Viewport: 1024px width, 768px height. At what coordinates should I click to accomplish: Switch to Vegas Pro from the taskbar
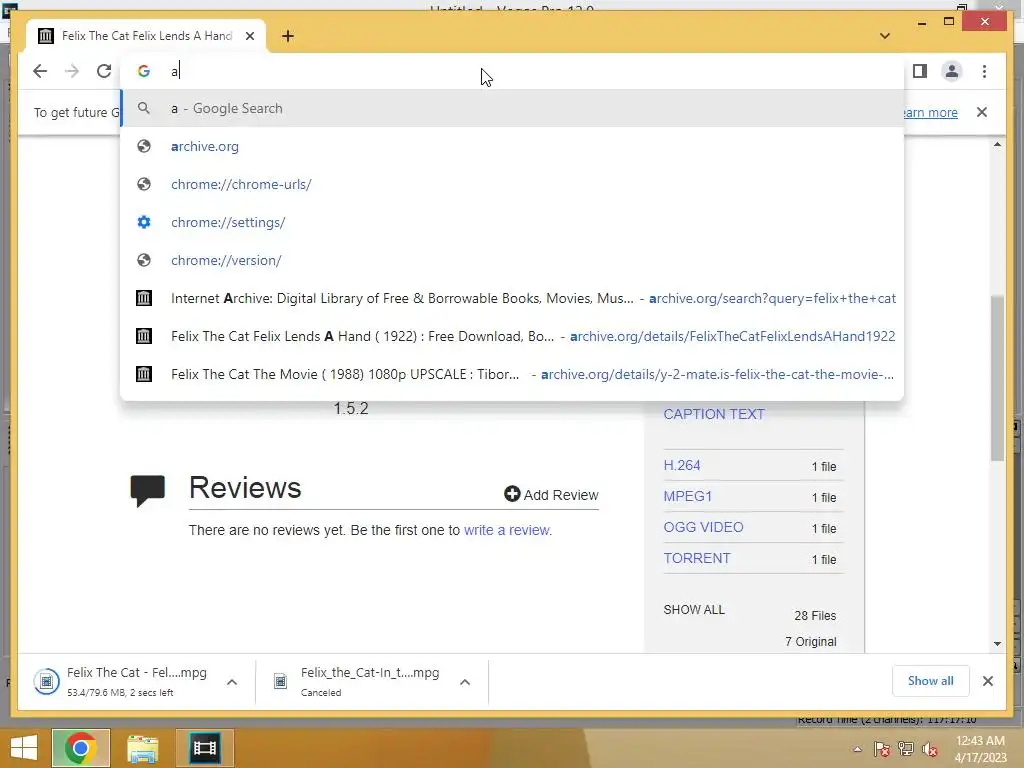coord(204,748)
